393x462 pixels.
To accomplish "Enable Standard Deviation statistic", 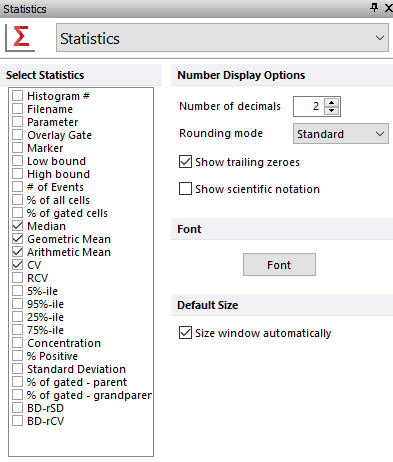I will click(x=17, y=369).
